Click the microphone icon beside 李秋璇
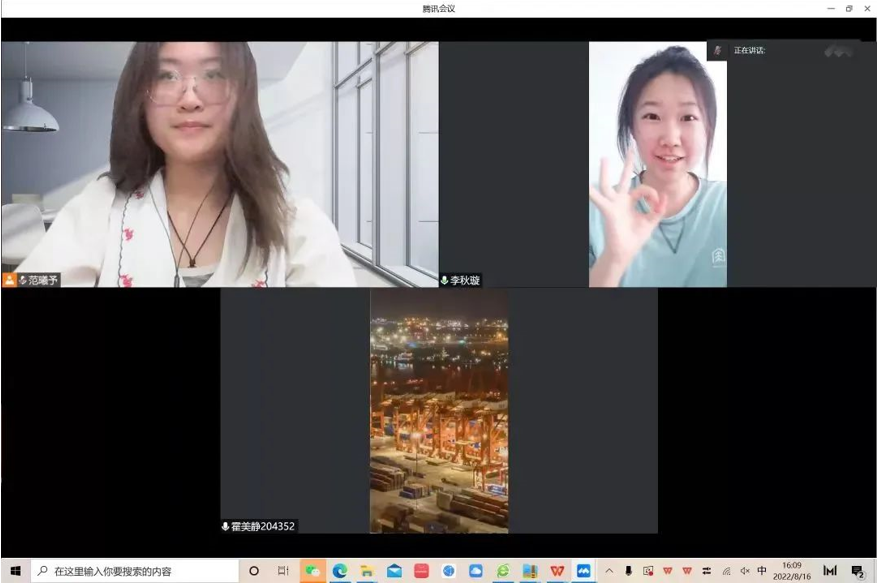The image size is (879, 586). pos(445,281)
